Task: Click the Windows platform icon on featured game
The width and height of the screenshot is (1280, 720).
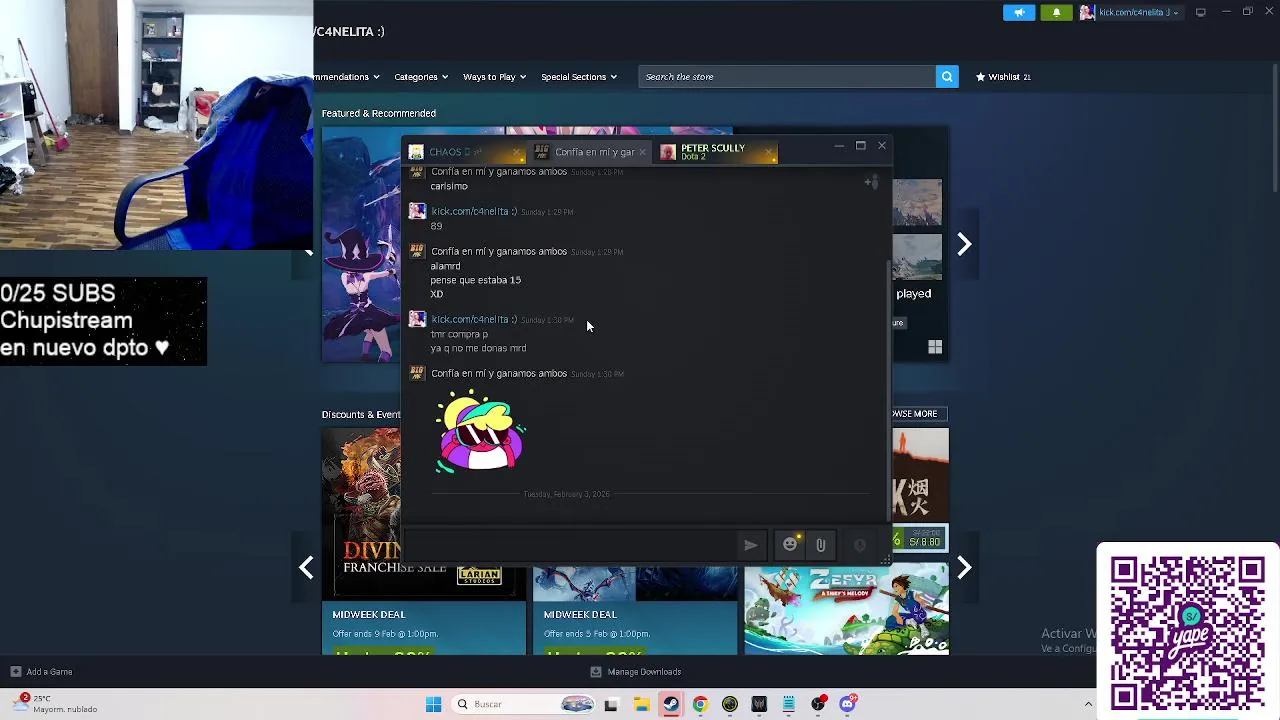Action: tap(935, 347)
